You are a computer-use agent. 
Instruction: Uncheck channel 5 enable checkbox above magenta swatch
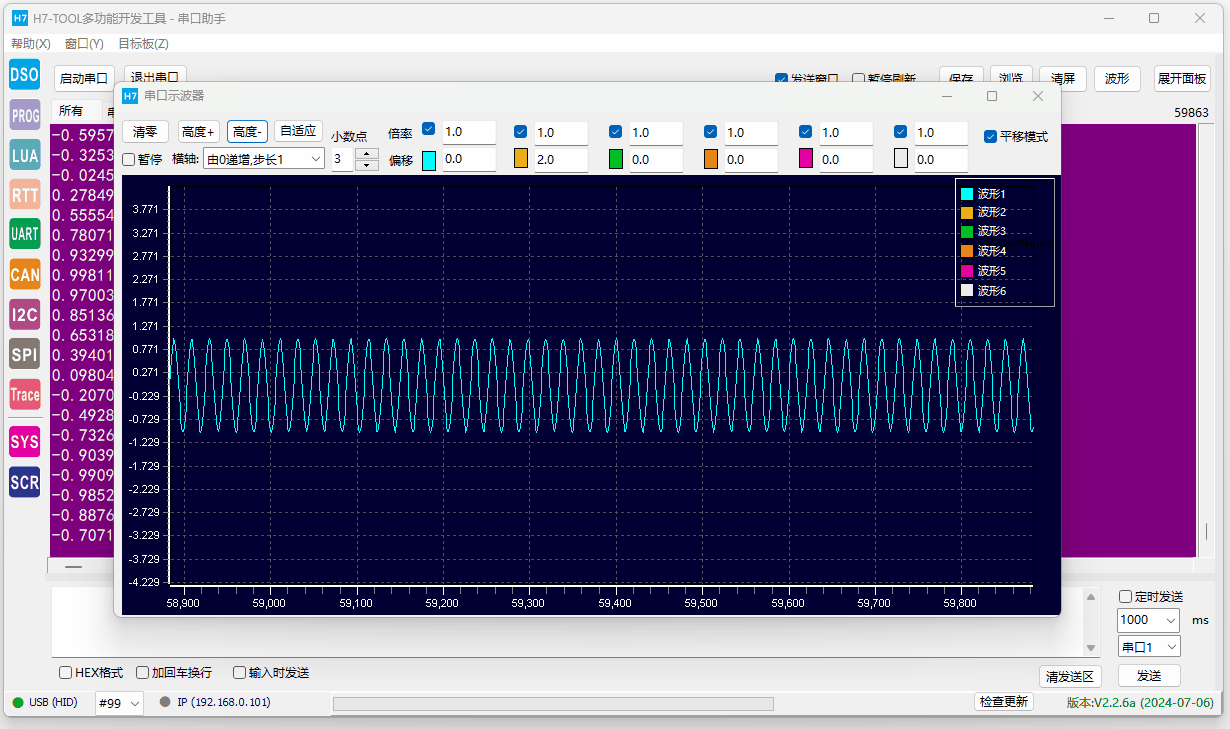click(x=805, y=132)
